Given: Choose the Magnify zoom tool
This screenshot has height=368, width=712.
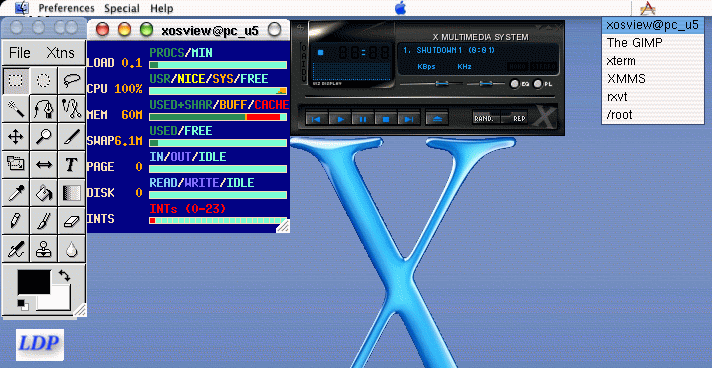Looking at the screenshot, I should click(x=44, y=136).
